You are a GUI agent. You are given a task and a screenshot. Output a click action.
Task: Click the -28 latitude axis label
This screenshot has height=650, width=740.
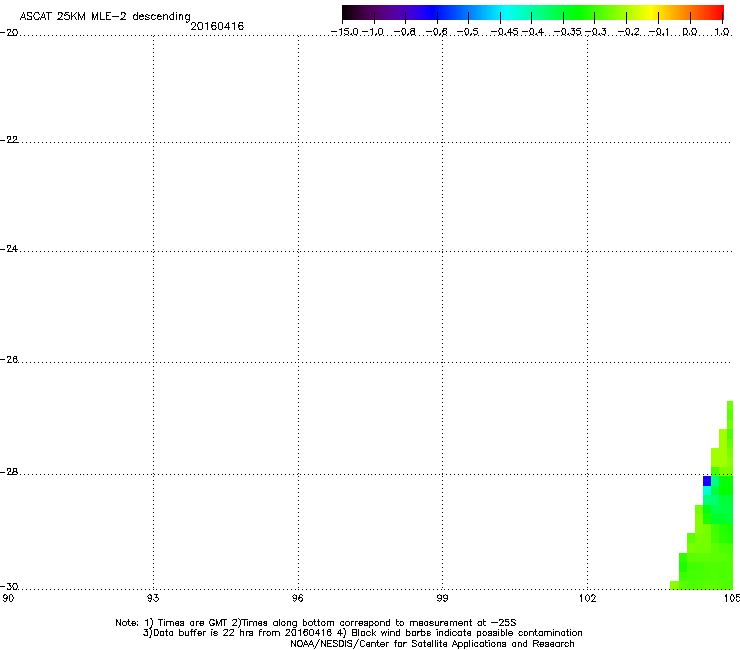tap(9, 472)
